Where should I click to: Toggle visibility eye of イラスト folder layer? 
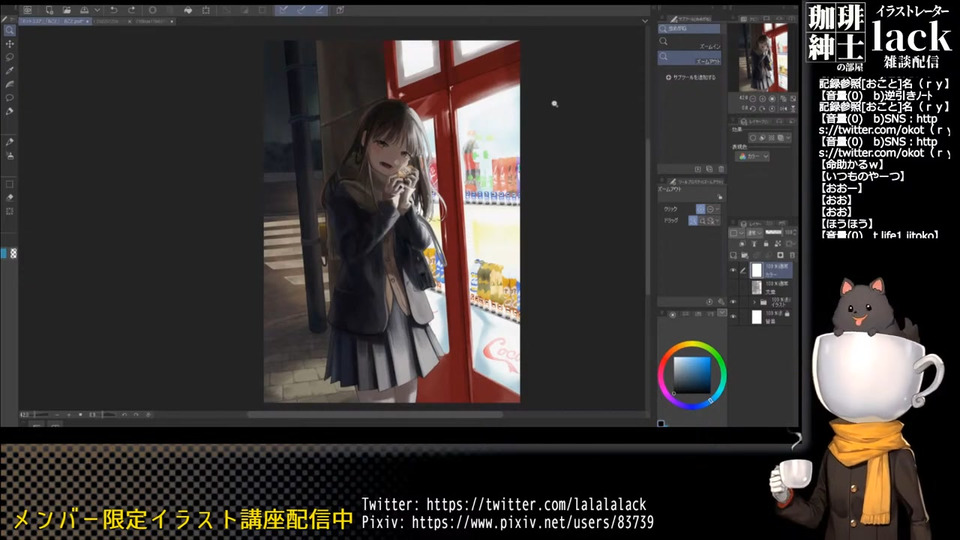point(733,302)
